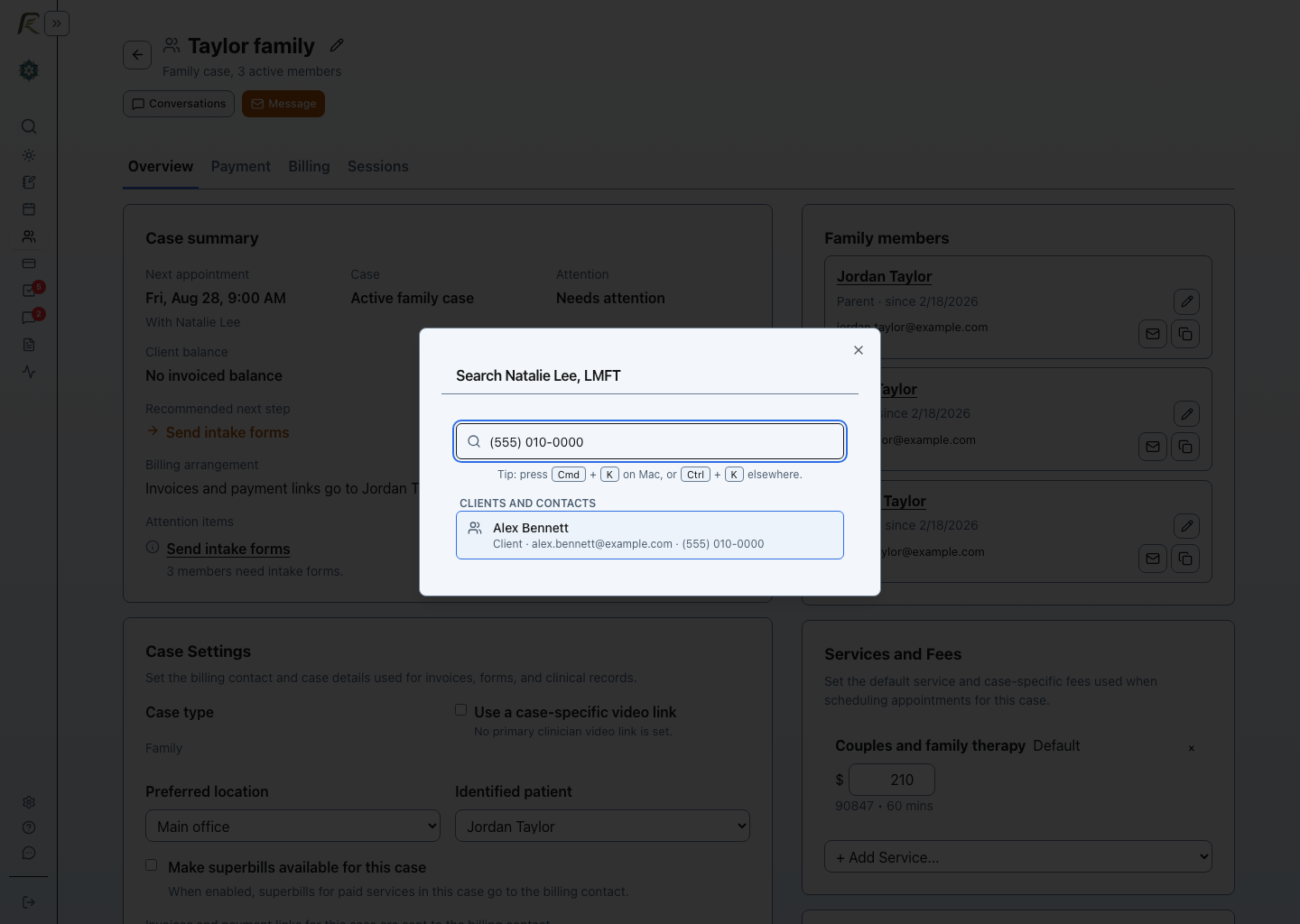This screenshot has height=924, width=1300.
Task: Open the Identified patient dropdown
Action: [602, 826]
